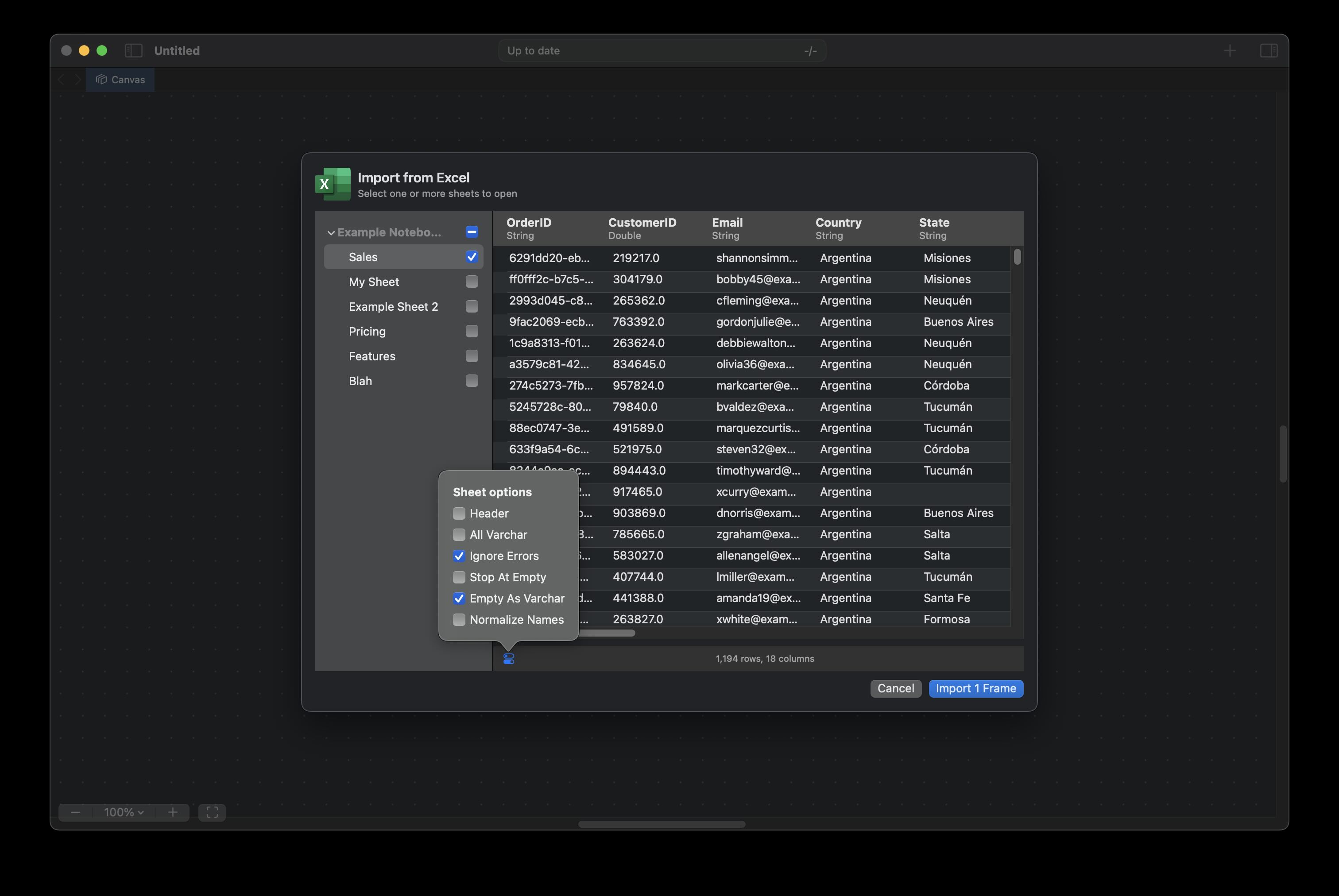Screen dimensions: 1339x896
Task: Select the Sales sheet row
Action: coord(403,257)
